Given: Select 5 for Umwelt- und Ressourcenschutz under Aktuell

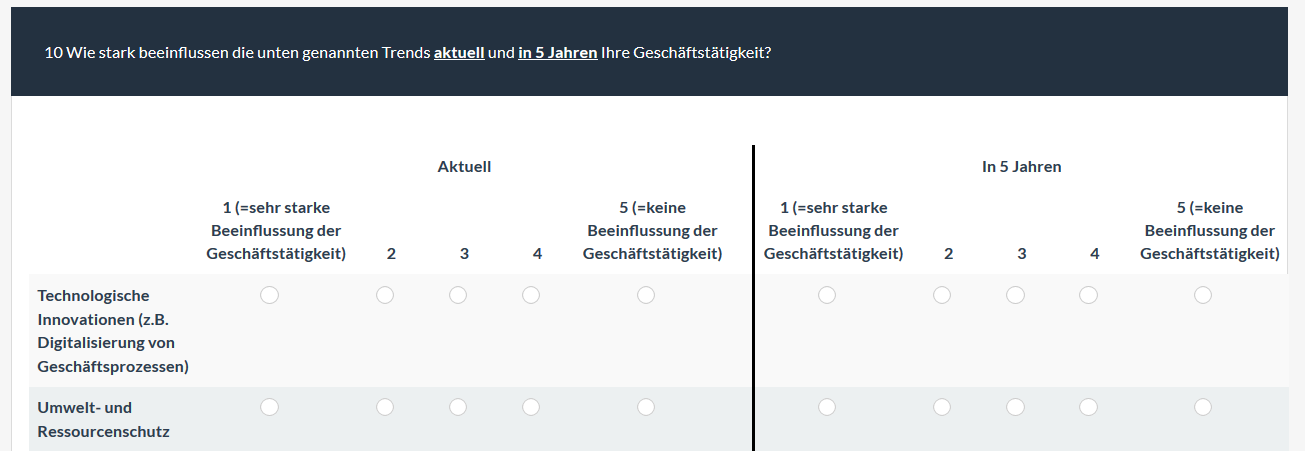Looking at the screenshot, I should pos(646,407).
